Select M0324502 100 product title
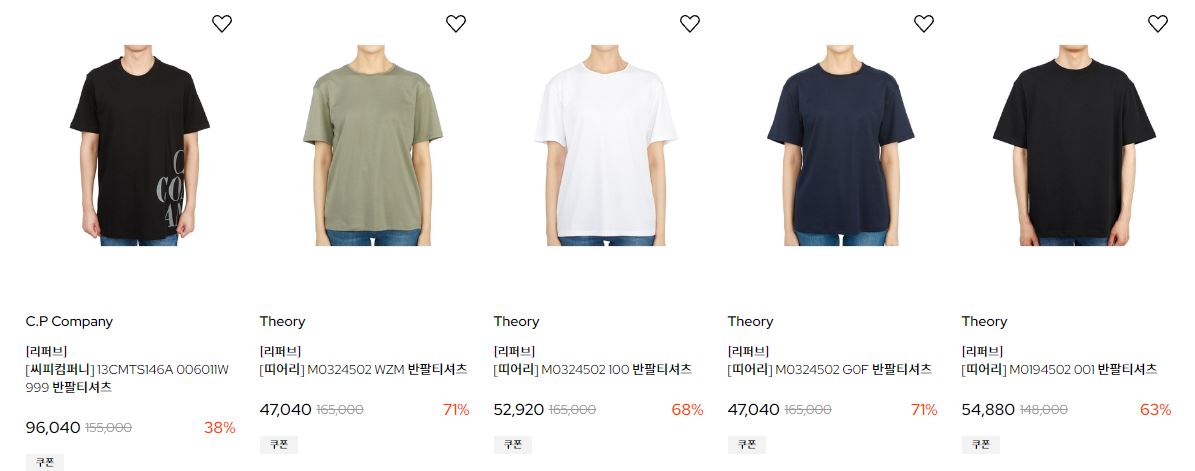The width and height of the screenshot is (1195, 471). (593, 370)
